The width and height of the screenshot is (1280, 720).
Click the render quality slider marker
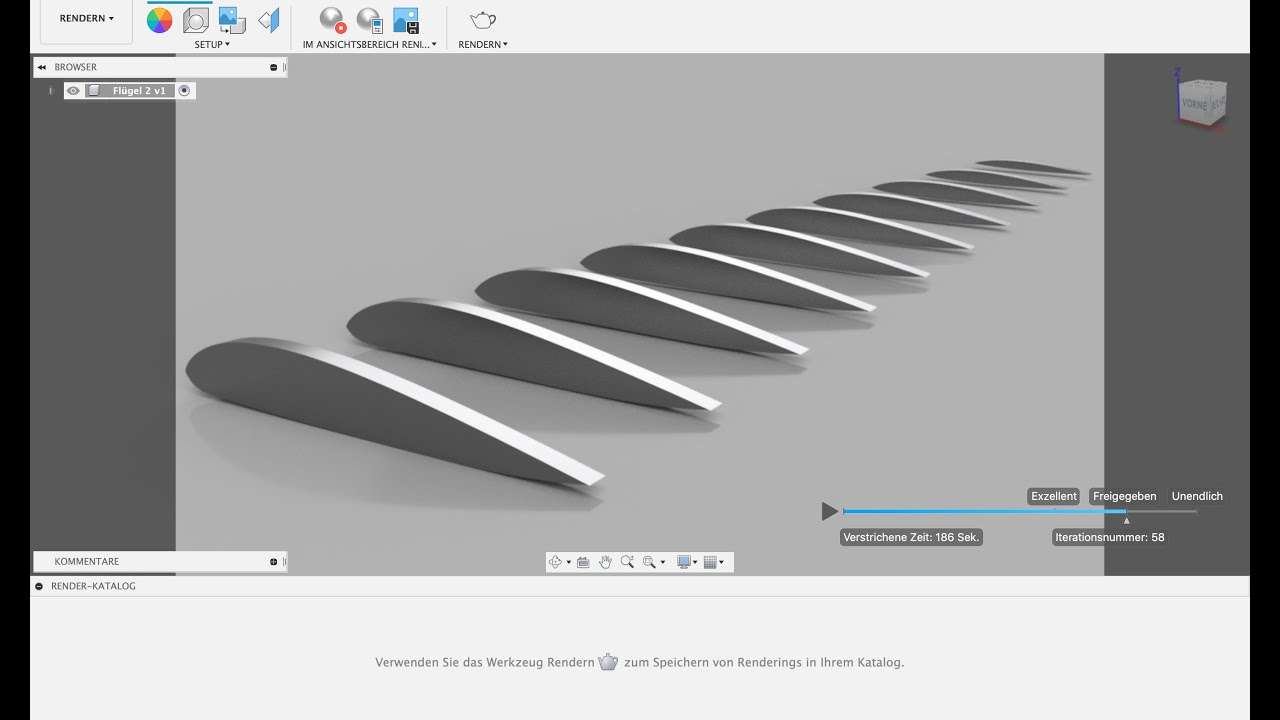(x=1126, y=520)
